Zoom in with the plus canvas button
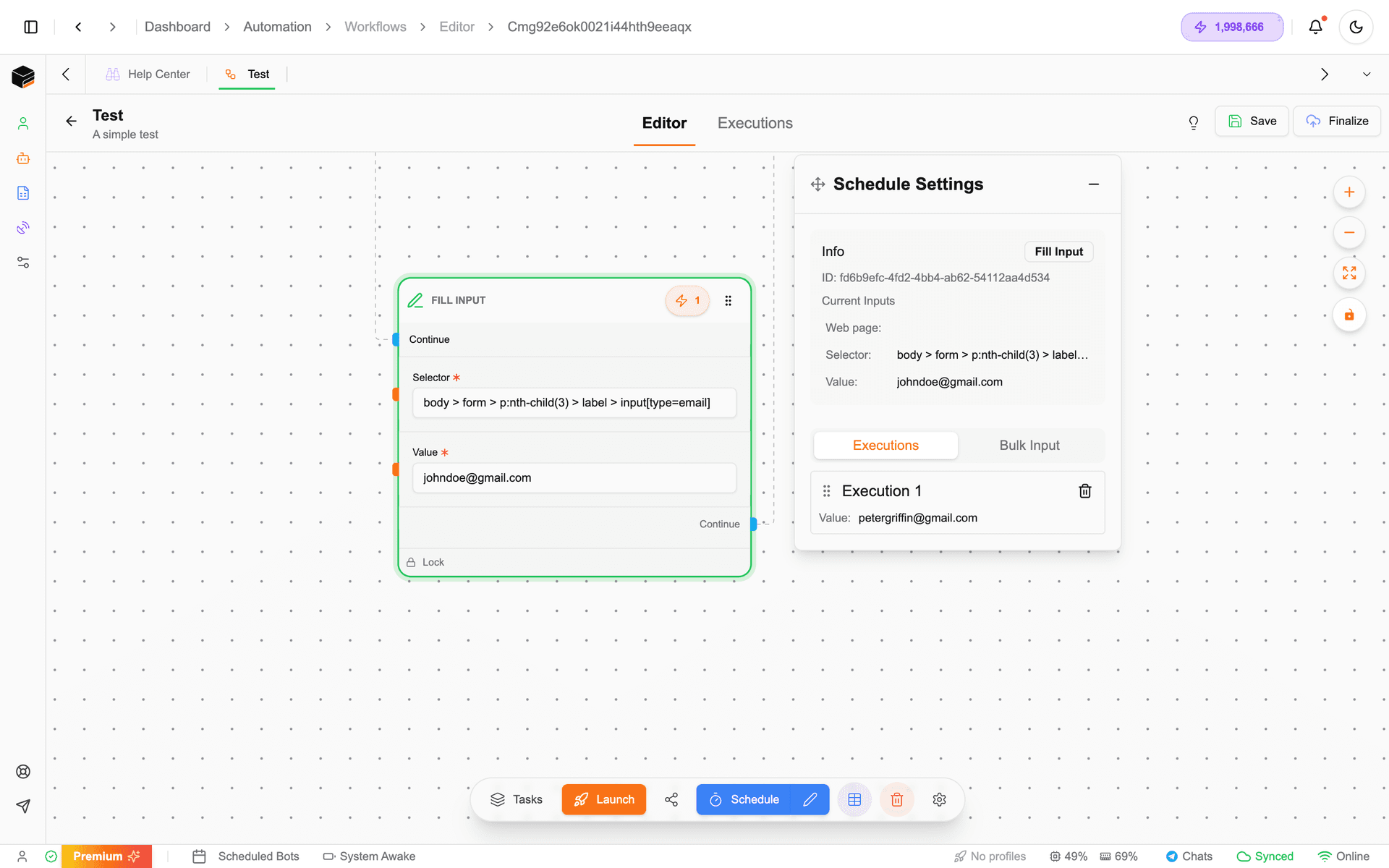 (x=1348, y=192)
